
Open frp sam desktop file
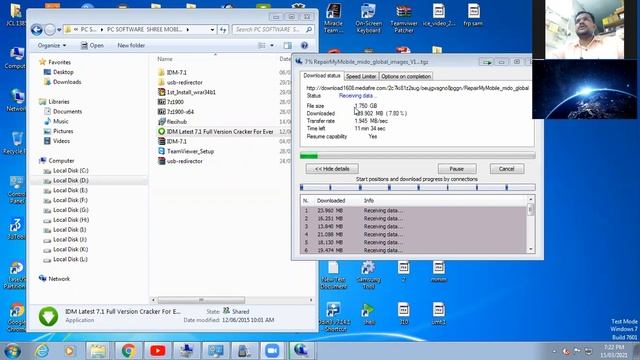point(473,16)
